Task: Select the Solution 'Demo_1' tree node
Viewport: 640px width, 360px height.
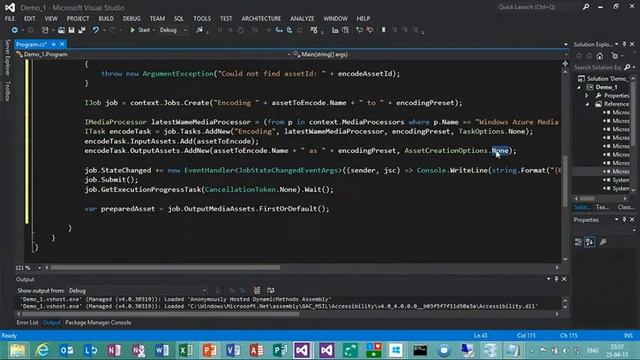Action: [603, 78]
